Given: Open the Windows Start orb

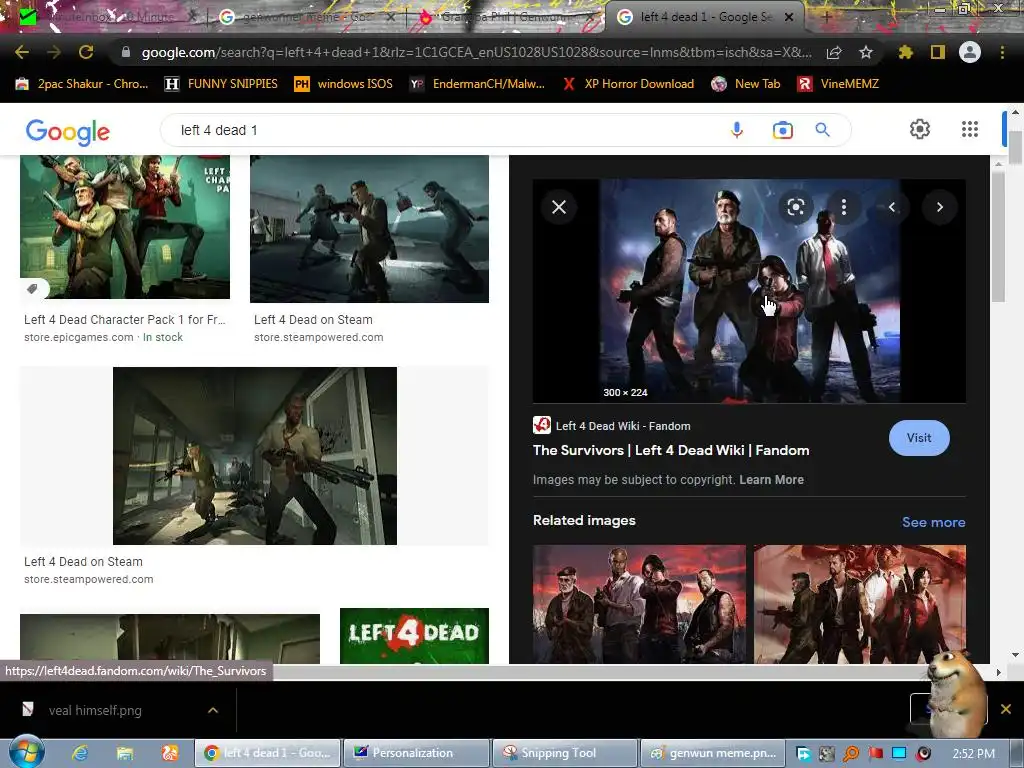Looking at the screenshot, I should [x=26, y=752].
